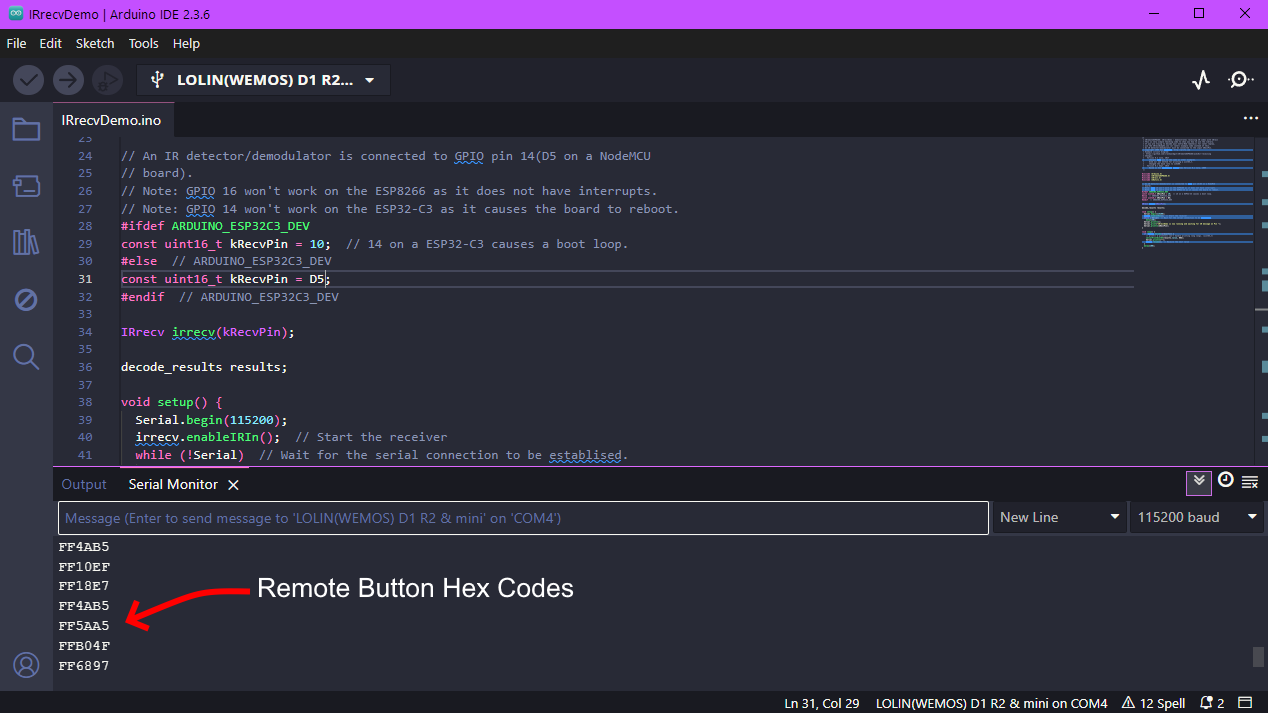Click the Arduino logo in title bar
The width and height of the screenshot is (1268, 713).
[x=15, y=15]
